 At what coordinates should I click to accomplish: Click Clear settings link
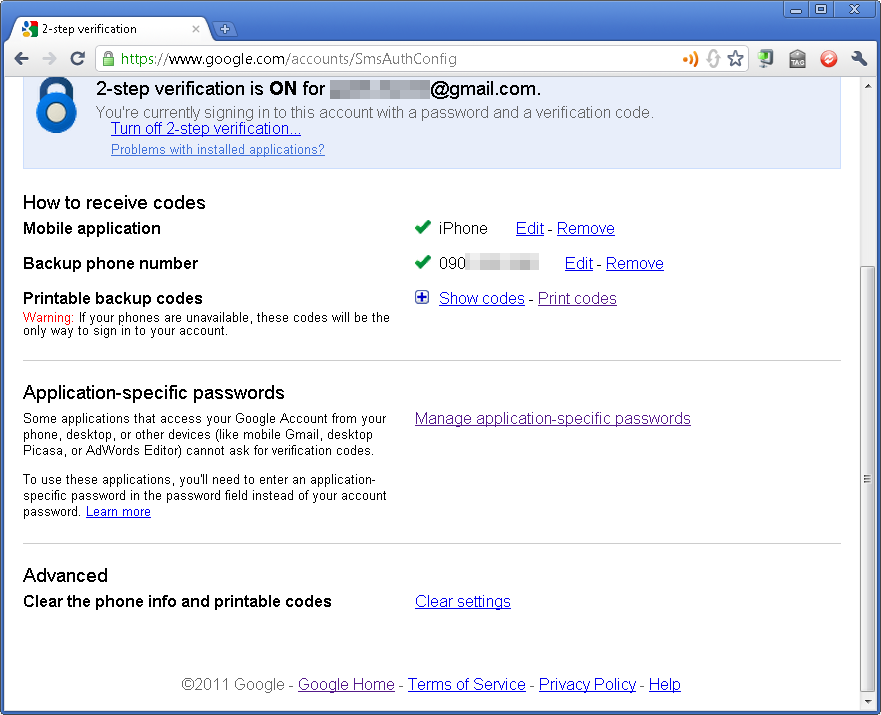462,602
